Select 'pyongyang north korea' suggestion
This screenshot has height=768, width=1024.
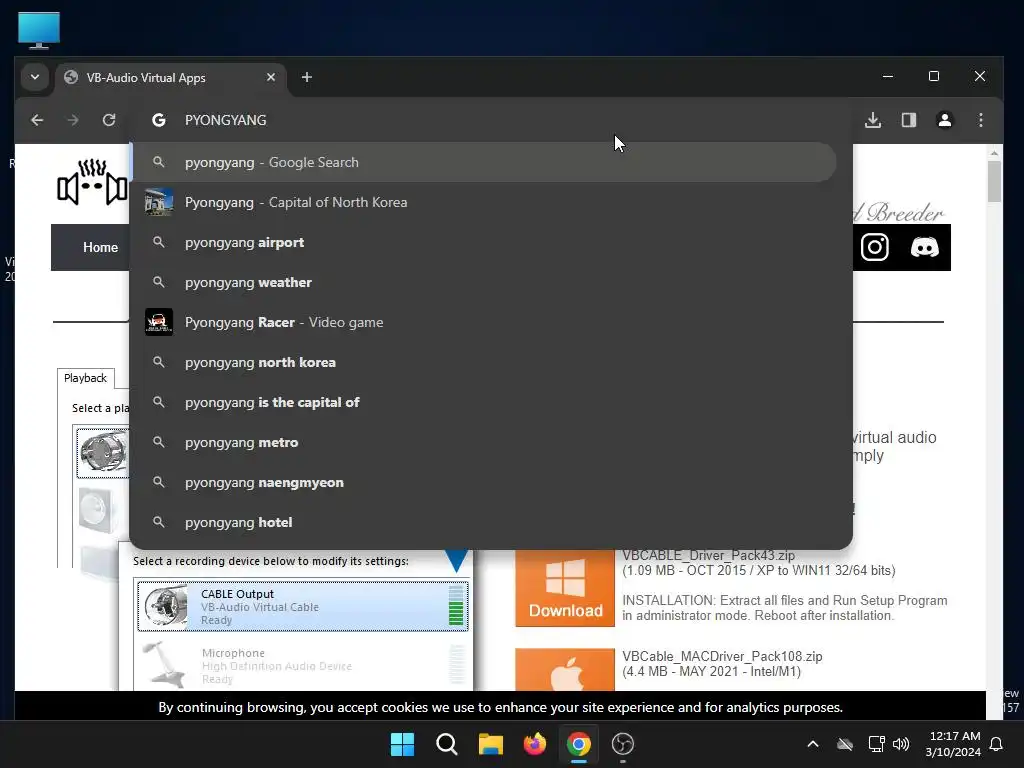pos(483,362)
